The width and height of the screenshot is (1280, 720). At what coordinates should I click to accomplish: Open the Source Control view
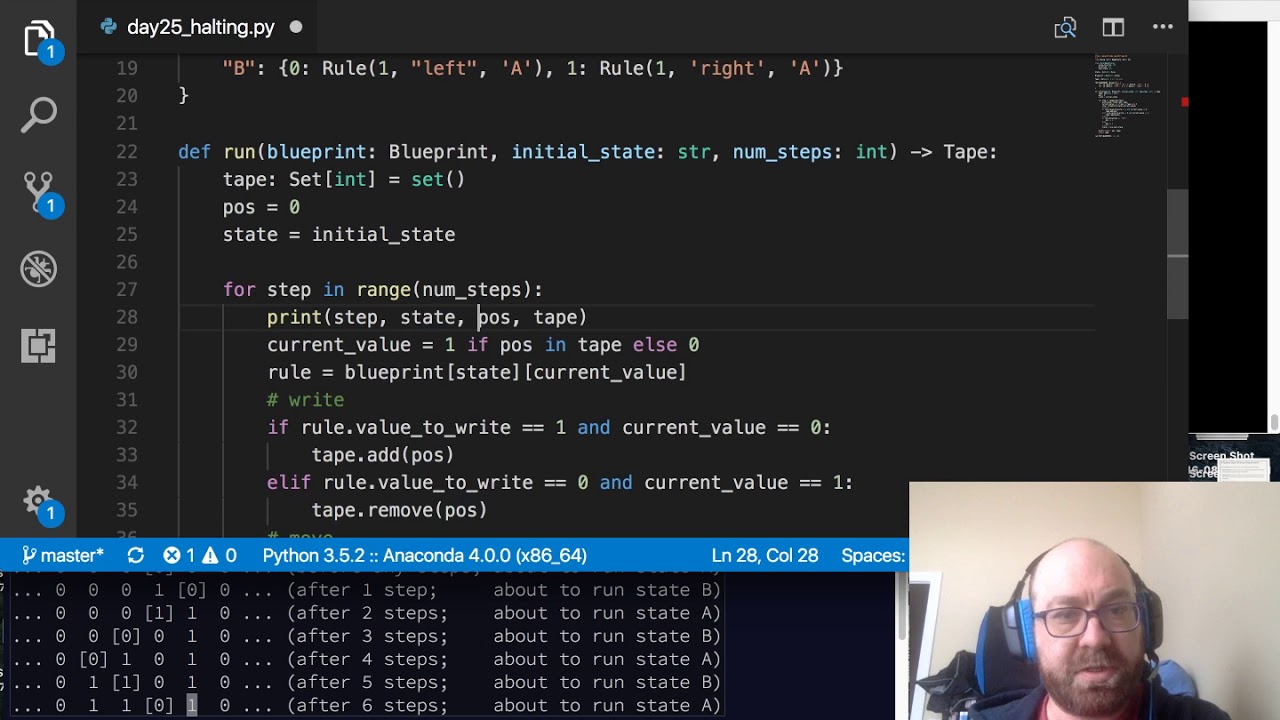38,192
